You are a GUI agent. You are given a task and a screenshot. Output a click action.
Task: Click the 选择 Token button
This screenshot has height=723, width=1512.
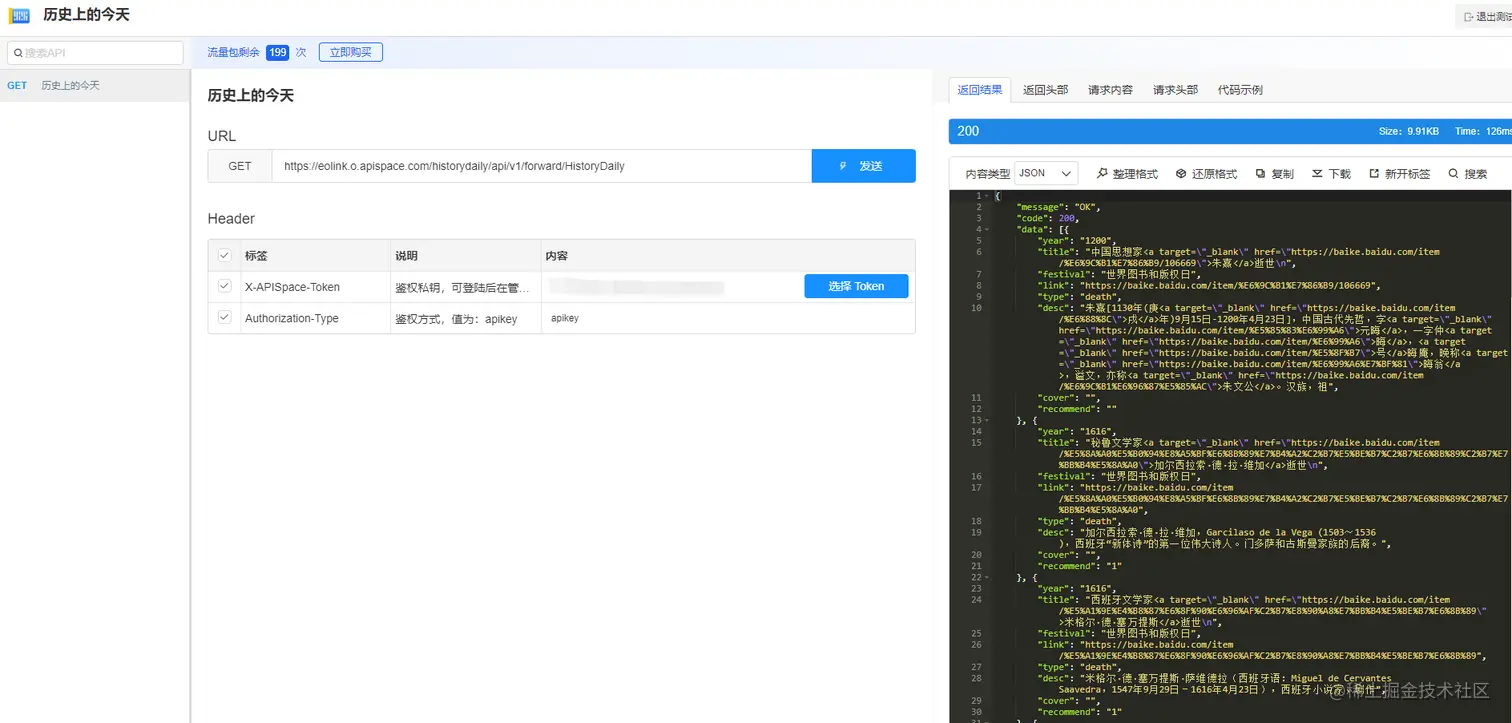[856, 286]
